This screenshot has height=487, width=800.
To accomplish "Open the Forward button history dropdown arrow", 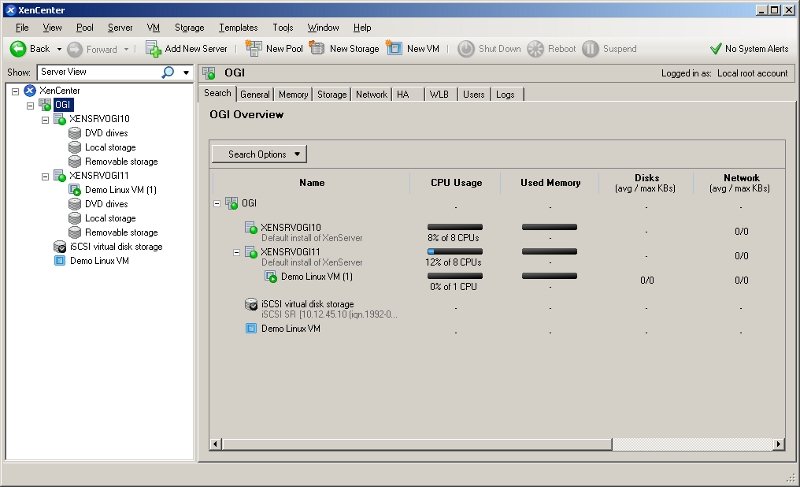I will [x=126, y=49].
